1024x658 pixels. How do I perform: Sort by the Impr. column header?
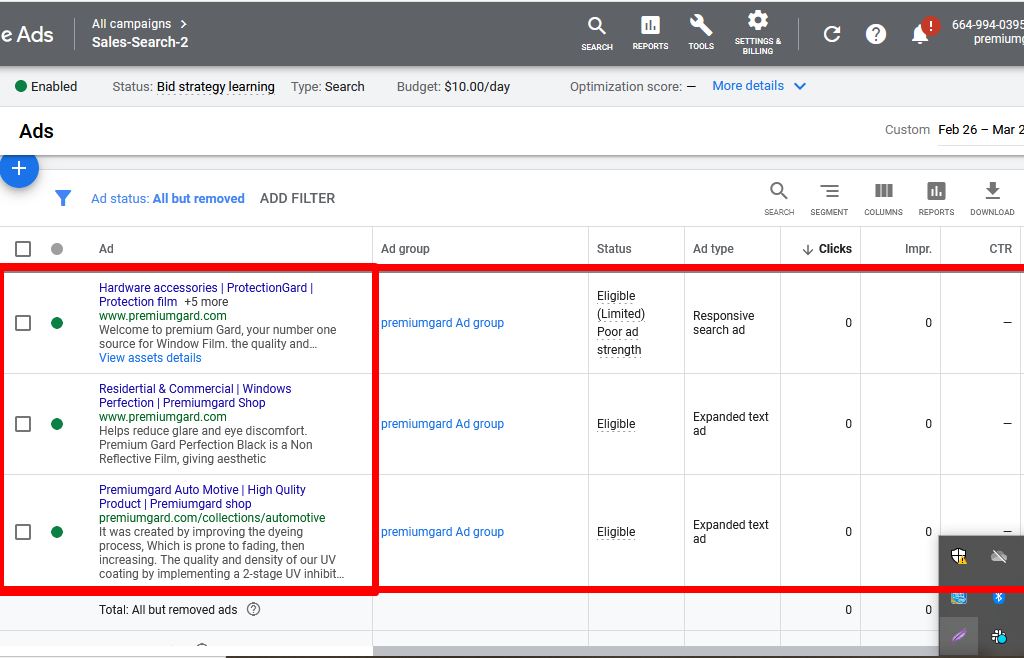918,249
